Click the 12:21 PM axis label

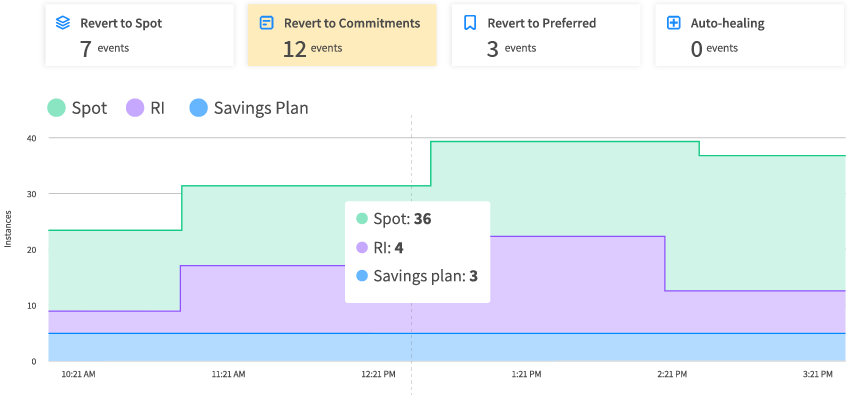click(378, 374)
